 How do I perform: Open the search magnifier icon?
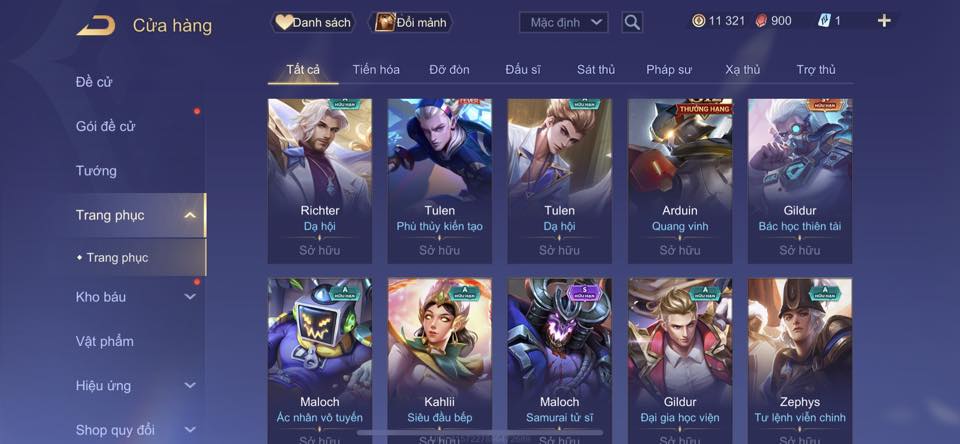[632, 23]
